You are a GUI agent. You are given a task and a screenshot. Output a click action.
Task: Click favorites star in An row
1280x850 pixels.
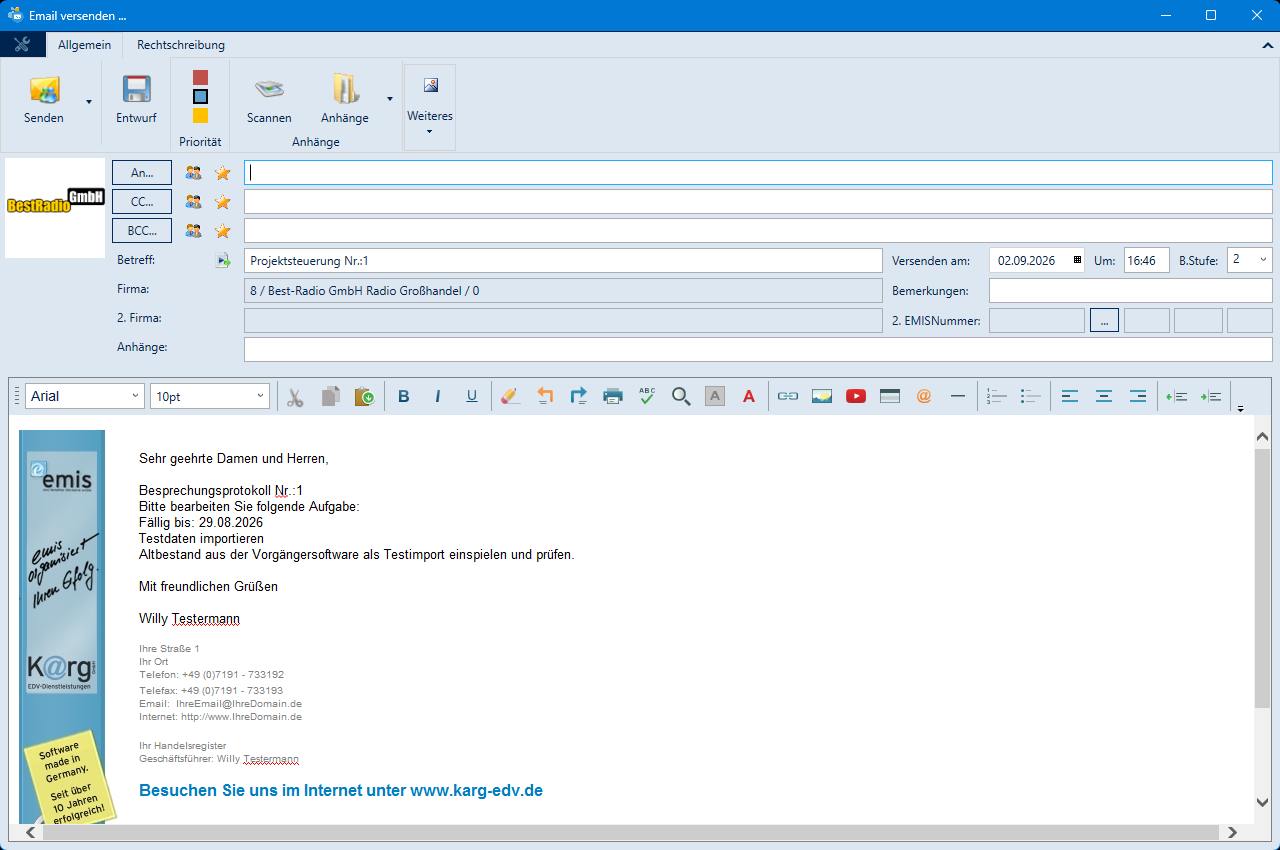tap(222, 173)
